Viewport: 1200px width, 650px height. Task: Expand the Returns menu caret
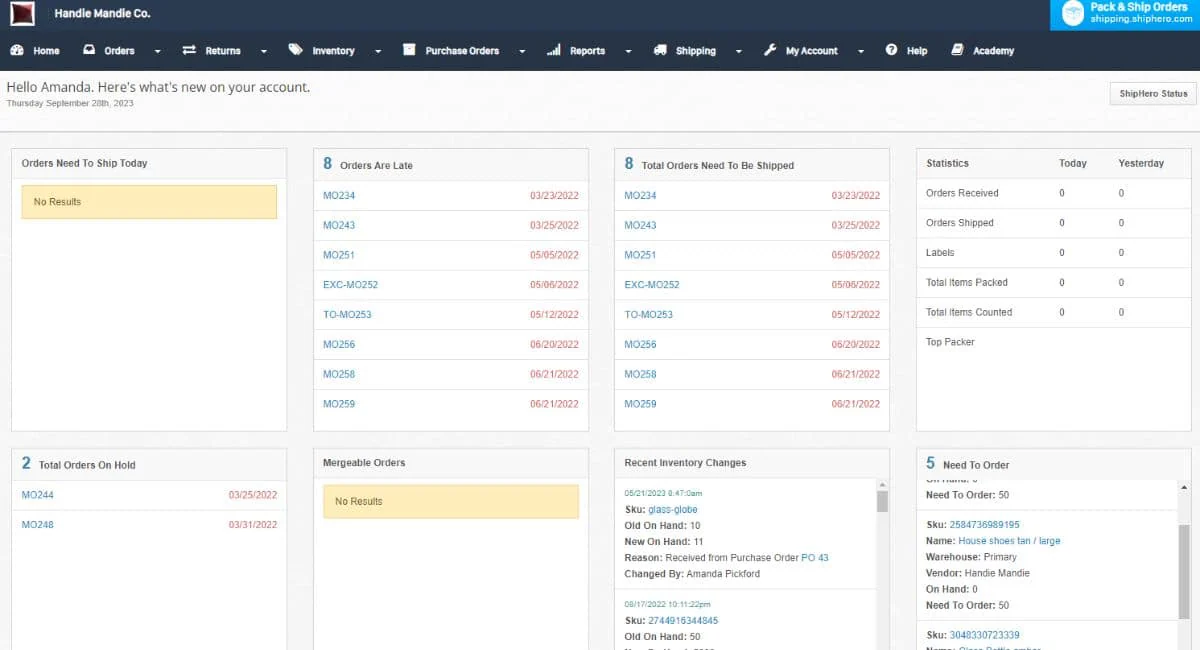(264, 51)
